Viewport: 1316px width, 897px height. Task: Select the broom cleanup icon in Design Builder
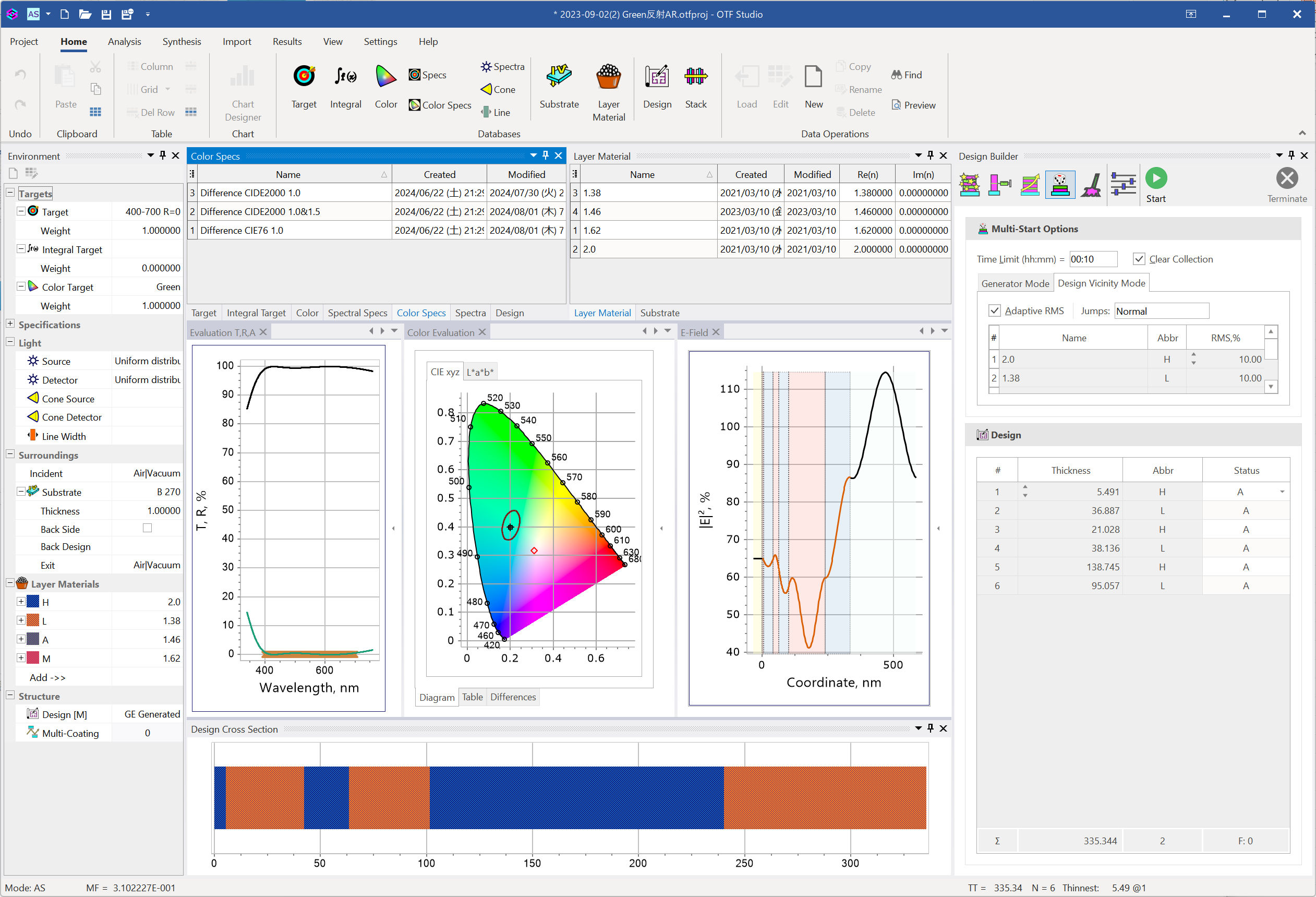[x=1091, y=185]
